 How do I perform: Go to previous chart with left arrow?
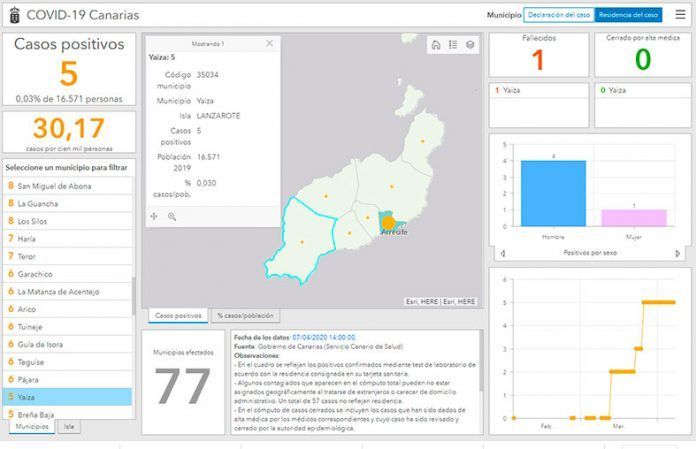(x=503, y=253)
